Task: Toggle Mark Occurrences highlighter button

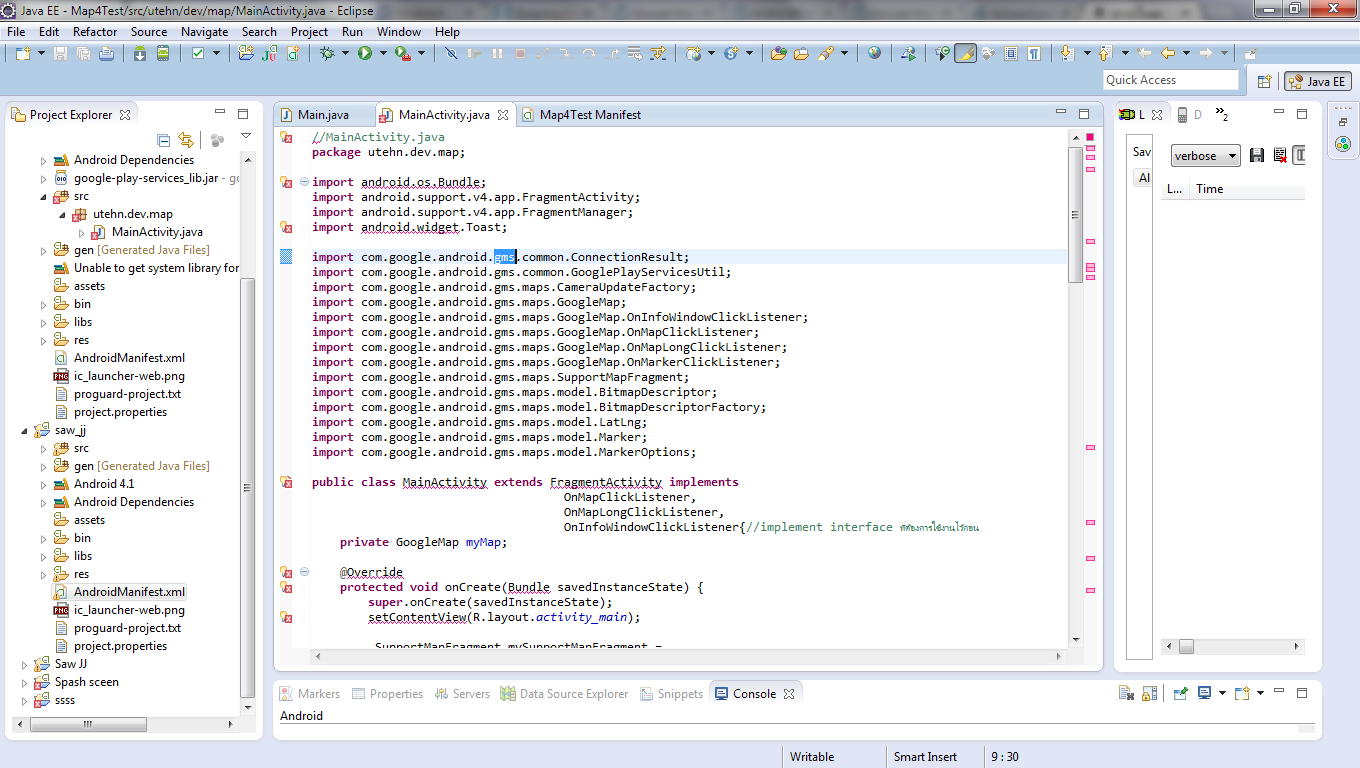Action: click(965, 53)
